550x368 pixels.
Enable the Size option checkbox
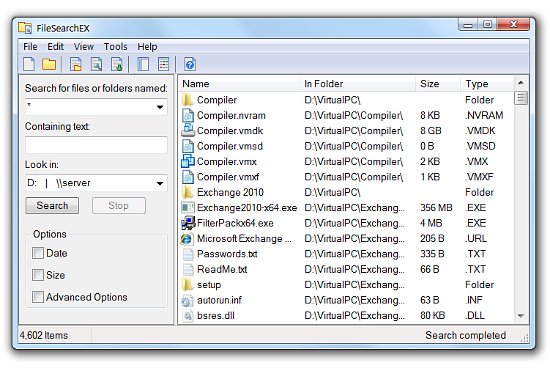coord(38,275)
